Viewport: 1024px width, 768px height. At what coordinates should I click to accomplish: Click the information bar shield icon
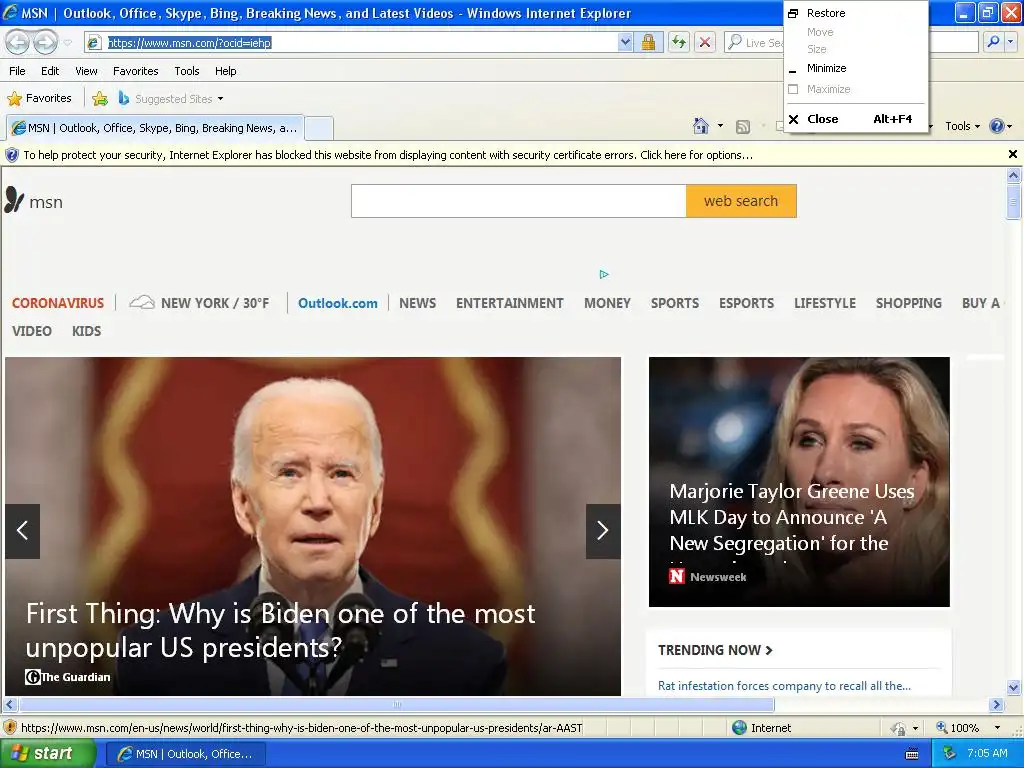[12, 155]
